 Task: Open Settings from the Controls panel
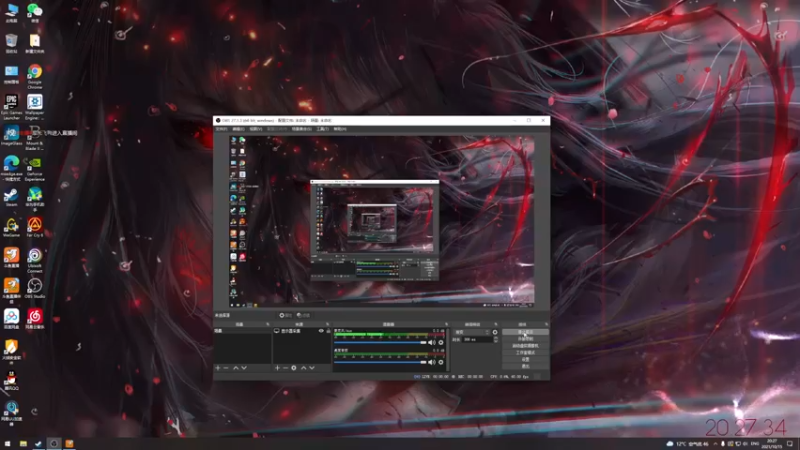[526, 359]
